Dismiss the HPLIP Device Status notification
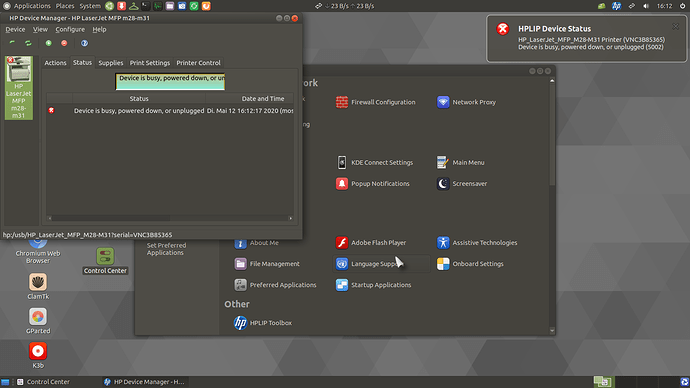The image size is (690, 388). [x=675, y=26]
